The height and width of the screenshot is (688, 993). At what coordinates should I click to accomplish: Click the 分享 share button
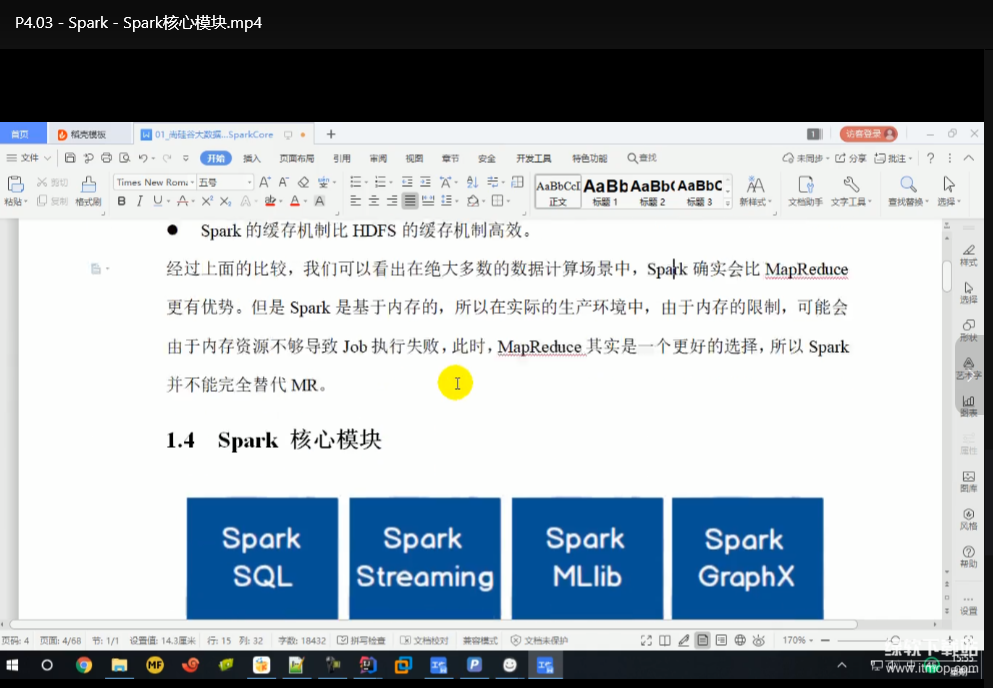pos(851,158)
